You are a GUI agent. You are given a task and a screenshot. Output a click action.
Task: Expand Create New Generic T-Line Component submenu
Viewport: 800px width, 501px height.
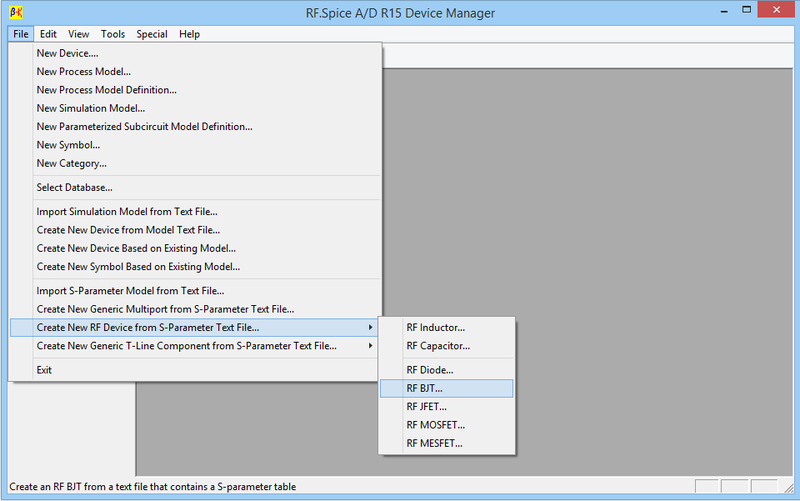[194, 345]
